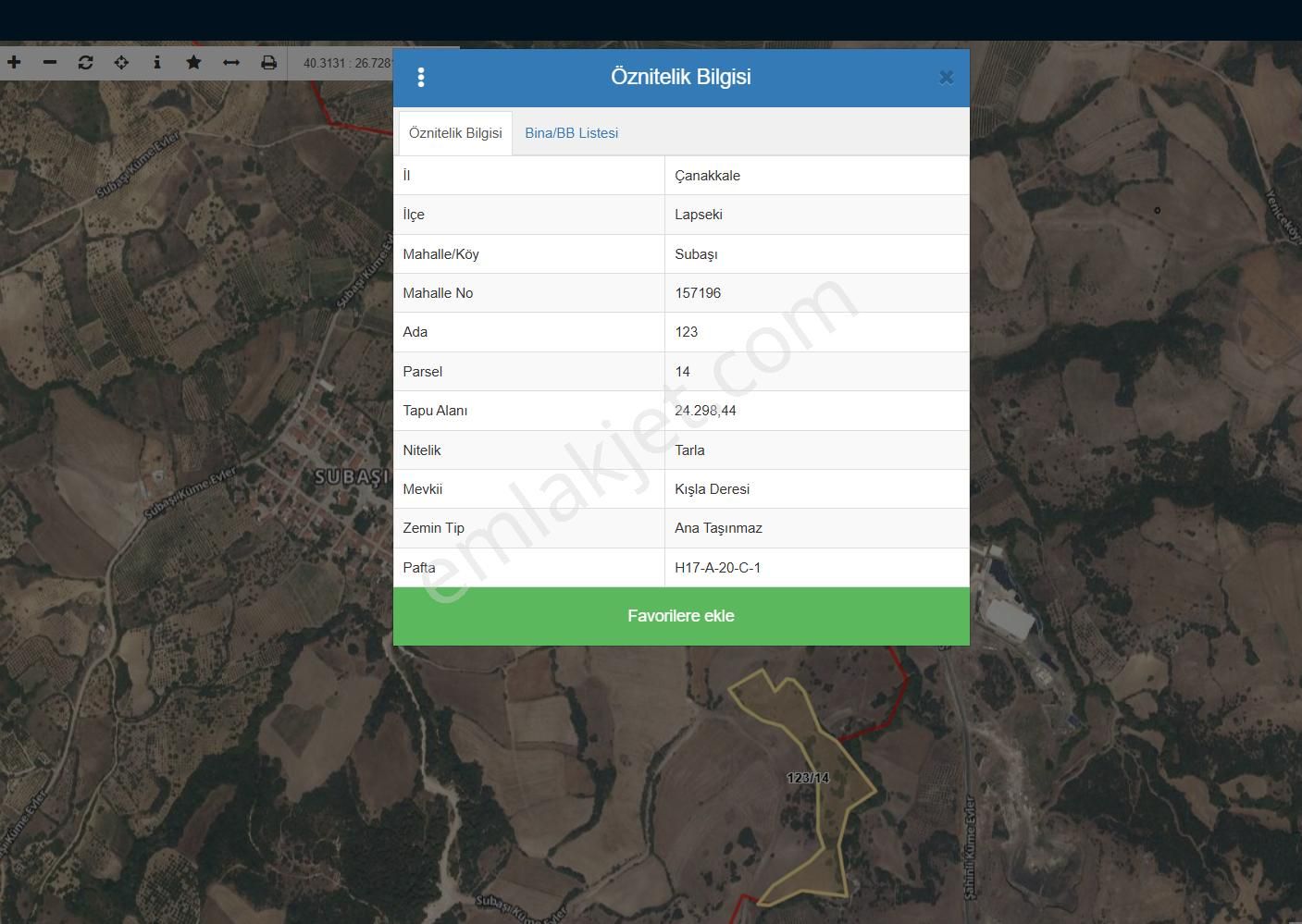Click the Subaşı village value
This screenshot has width=1302, height=924.
pos(696,254)
